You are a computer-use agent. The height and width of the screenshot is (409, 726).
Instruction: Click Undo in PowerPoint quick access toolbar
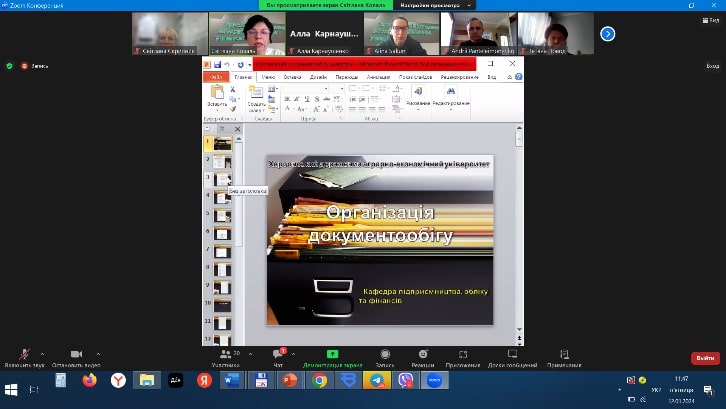click(227, 64)
